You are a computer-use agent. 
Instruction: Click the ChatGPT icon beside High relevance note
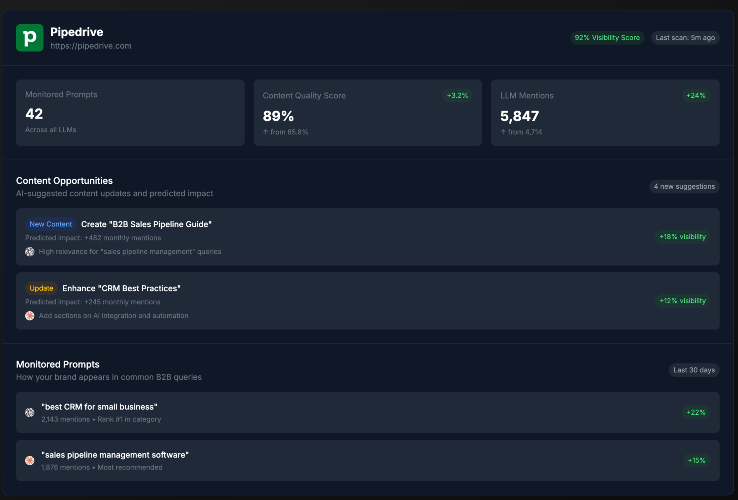coord(30,252)
